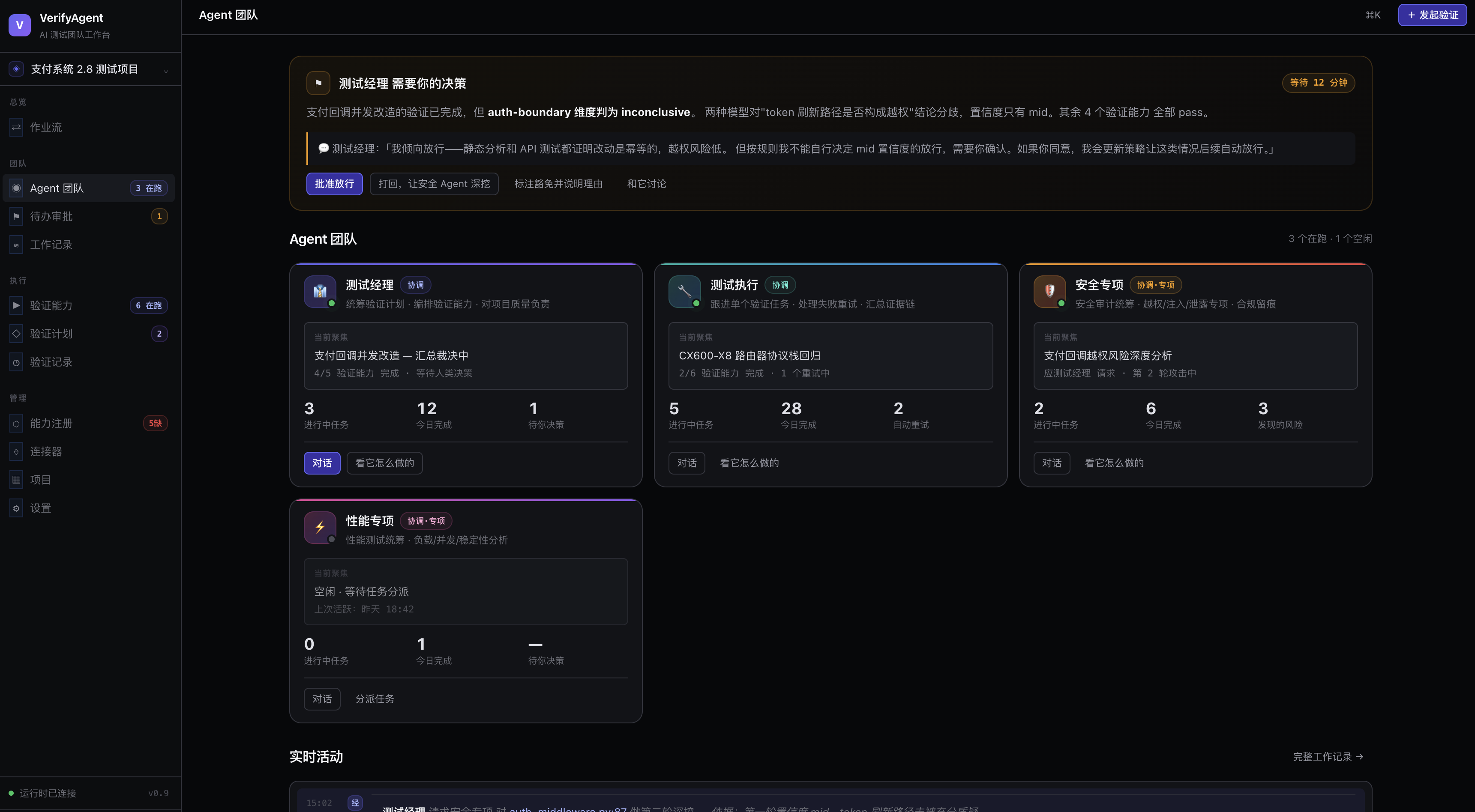Click 打回，让安全 Agent 深挖

coord(434,184)
